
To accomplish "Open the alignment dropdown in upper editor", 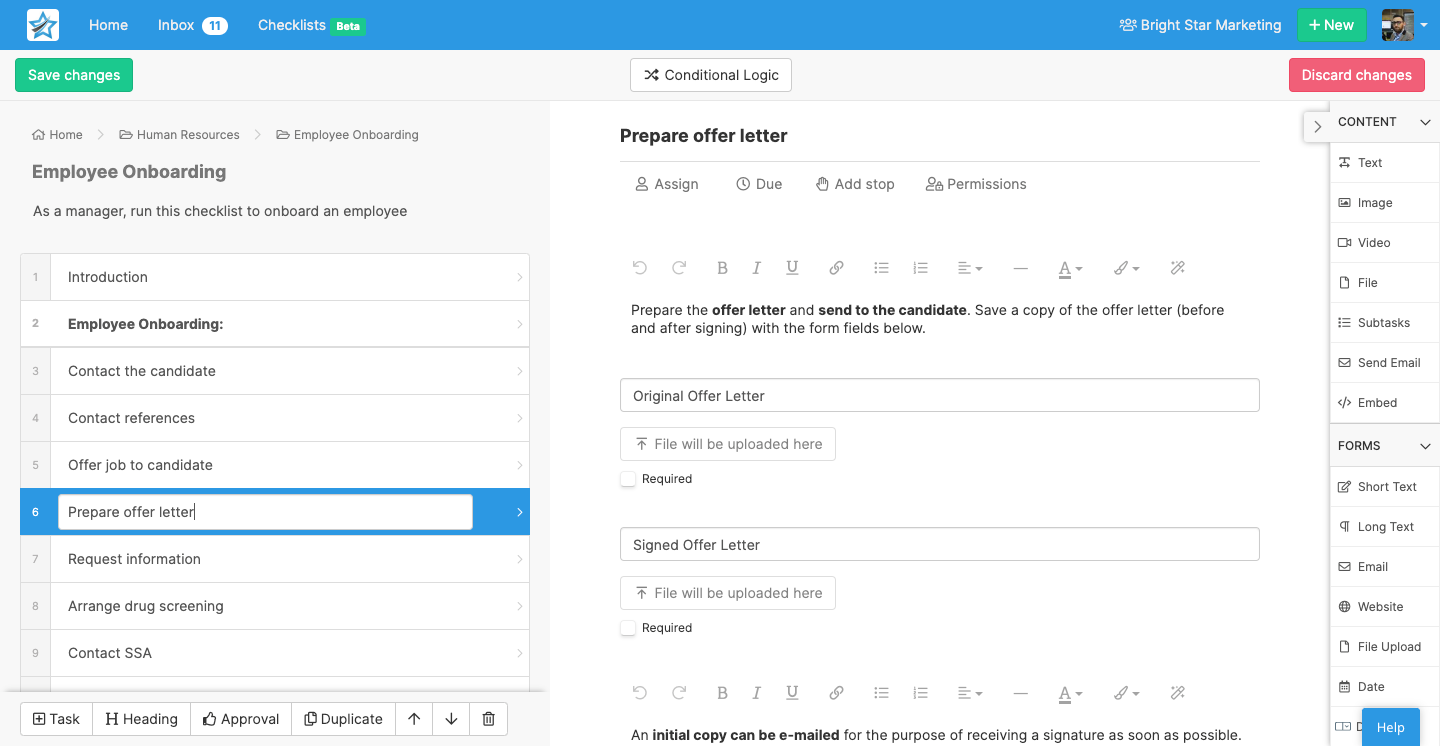I will click(x=970, y=268).
